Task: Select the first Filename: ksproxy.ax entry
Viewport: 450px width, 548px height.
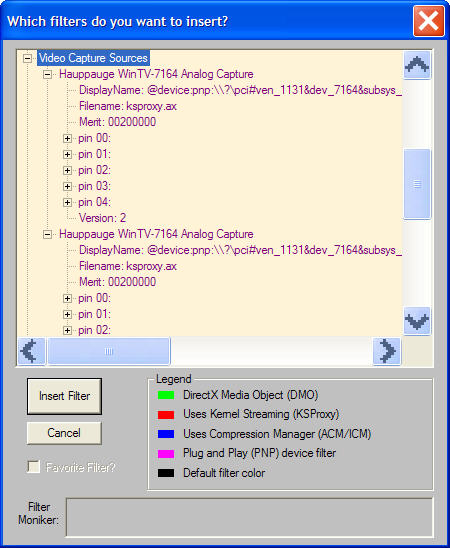Action: 128,106
